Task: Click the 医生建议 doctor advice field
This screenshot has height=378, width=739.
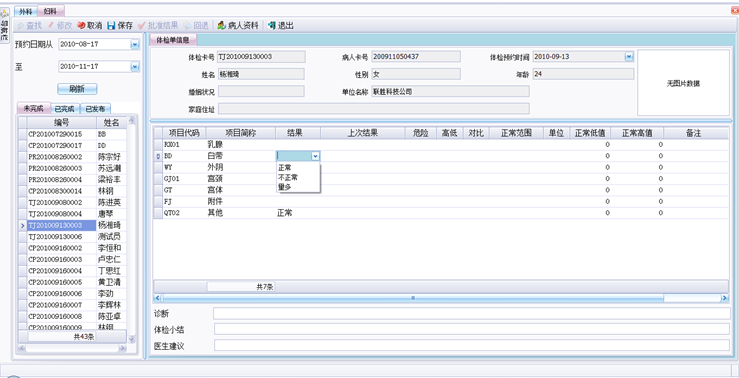Action: tap(472, 345)
